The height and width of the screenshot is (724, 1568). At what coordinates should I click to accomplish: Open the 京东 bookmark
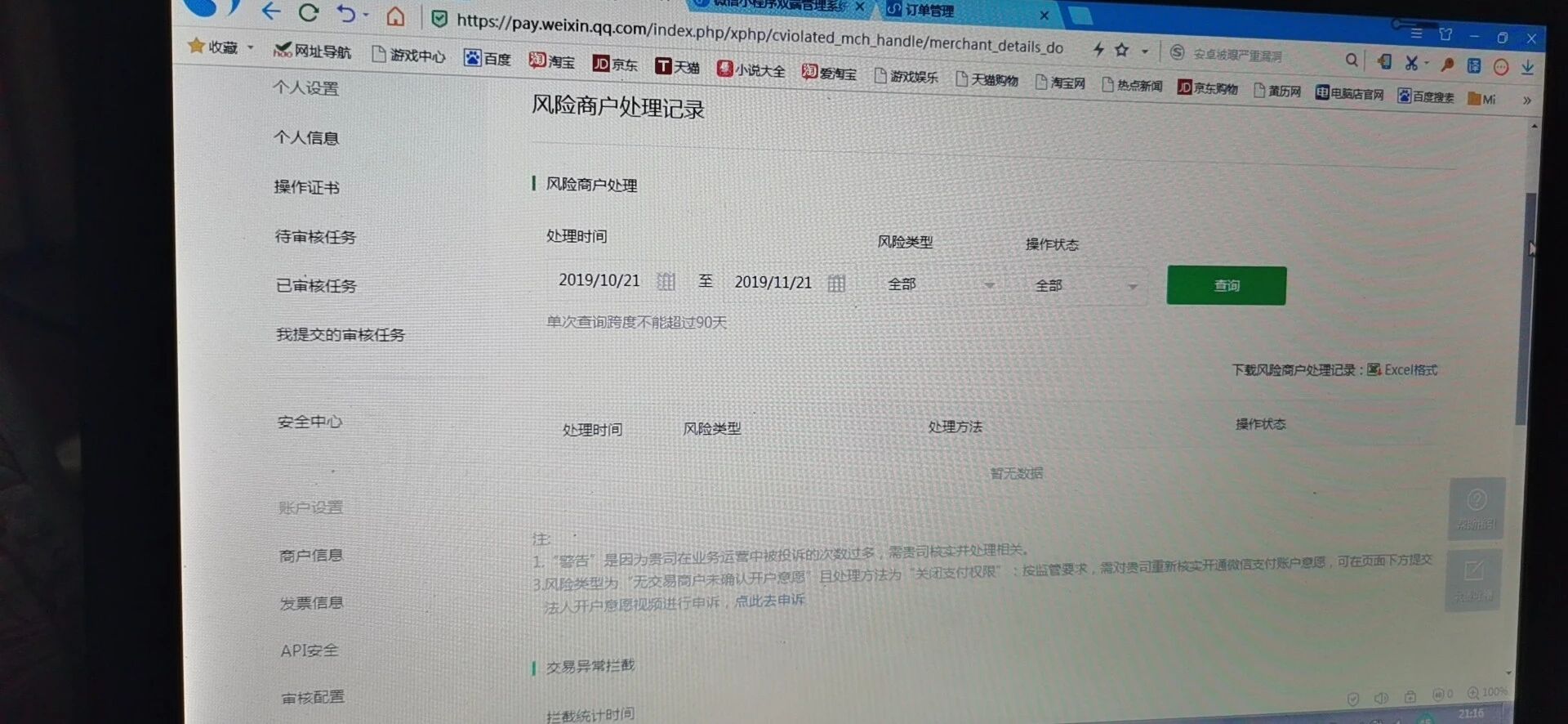[615, 64]
